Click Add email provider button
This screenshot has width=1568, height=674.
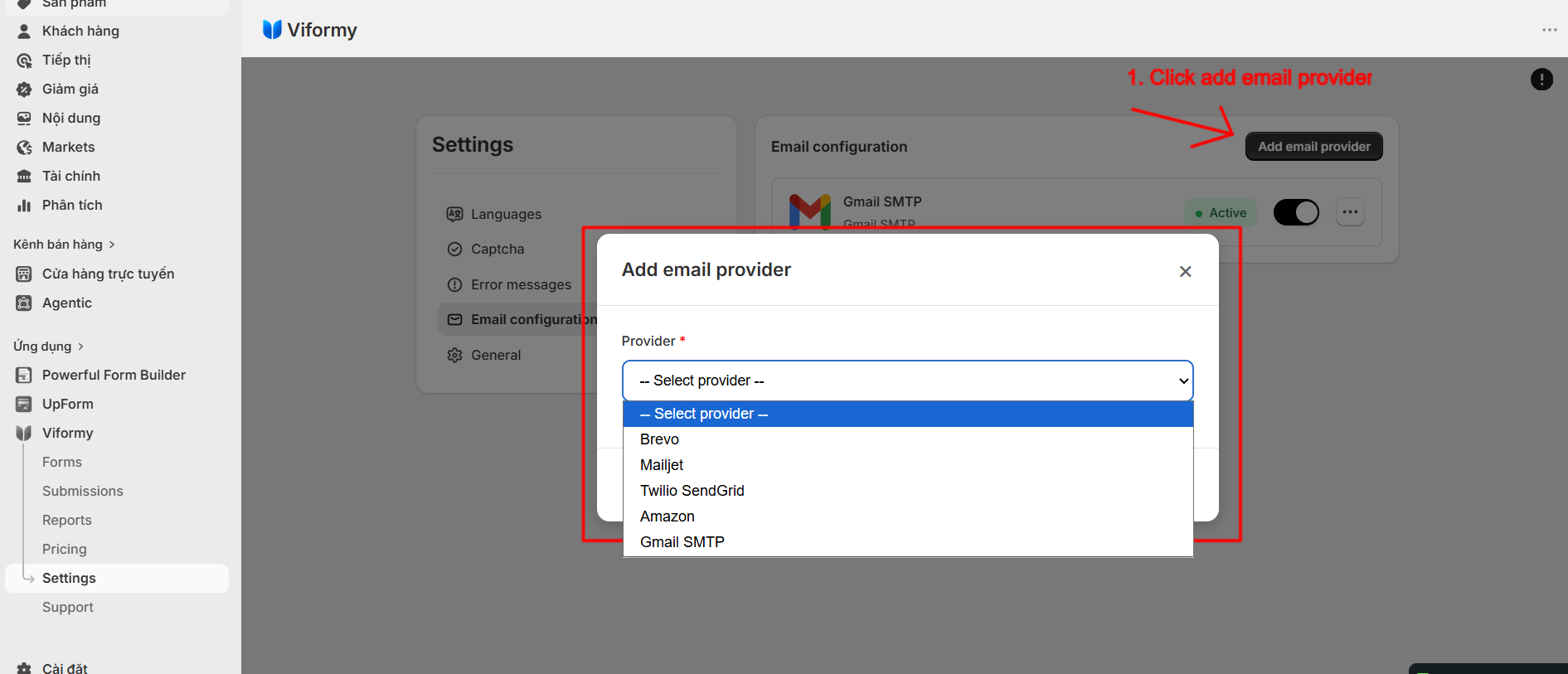[1314, 146]
